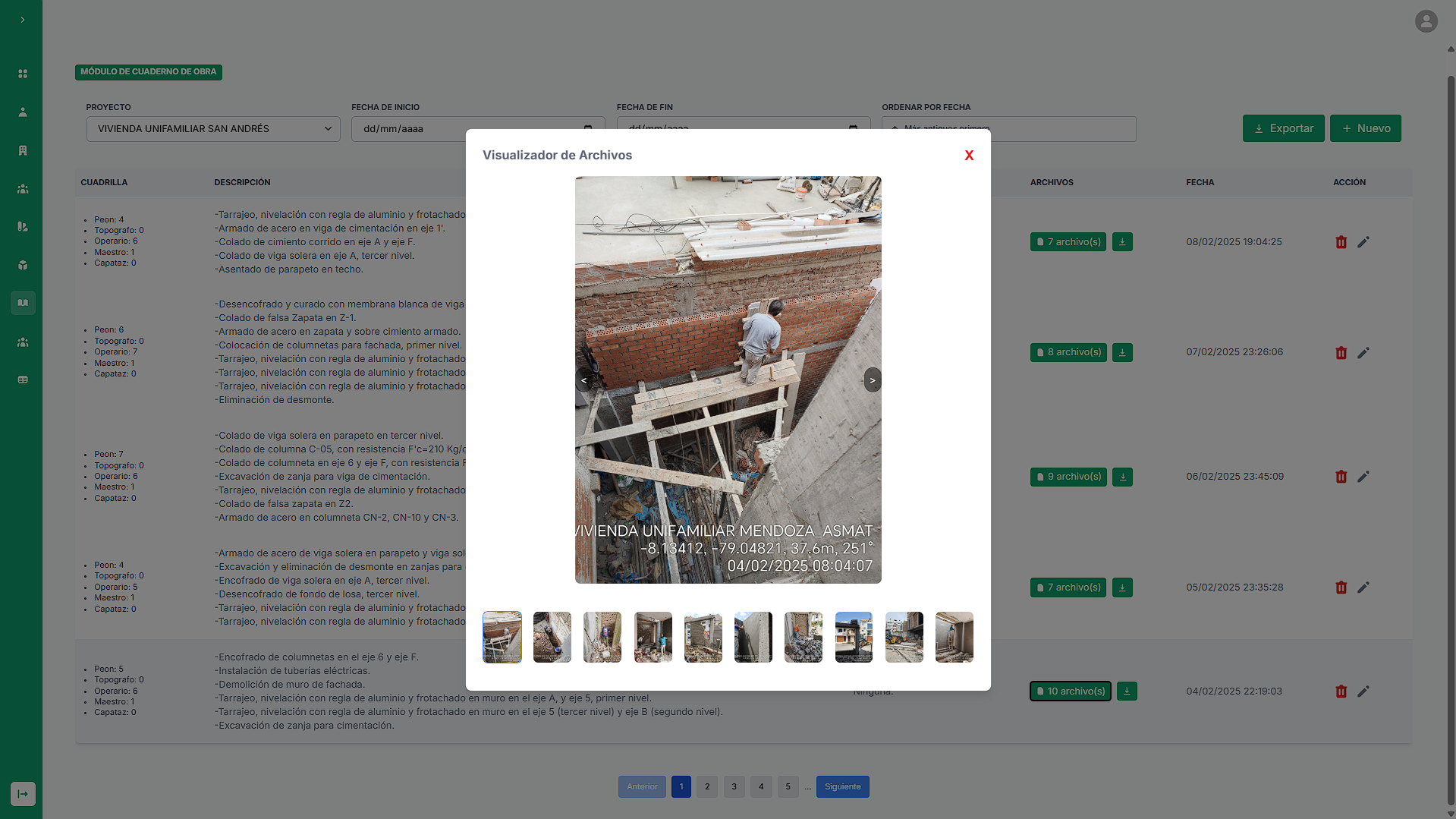The image size is (1456, 819).
Task: Go to page 3 in pagination
Action: tap(734, 787)
